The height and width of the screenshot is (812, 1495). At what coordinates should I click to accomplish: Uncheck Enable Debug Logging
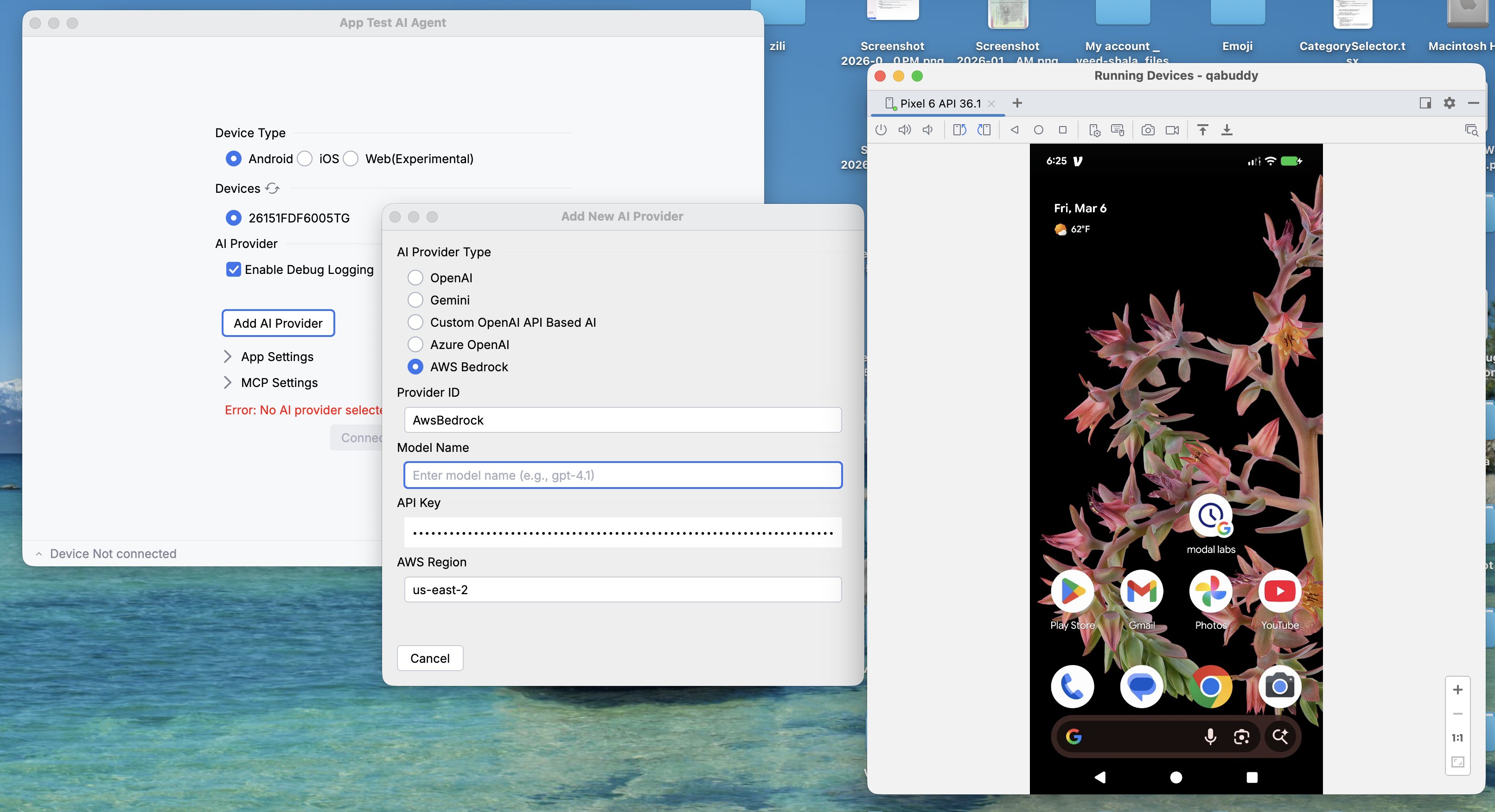[233, 270]
